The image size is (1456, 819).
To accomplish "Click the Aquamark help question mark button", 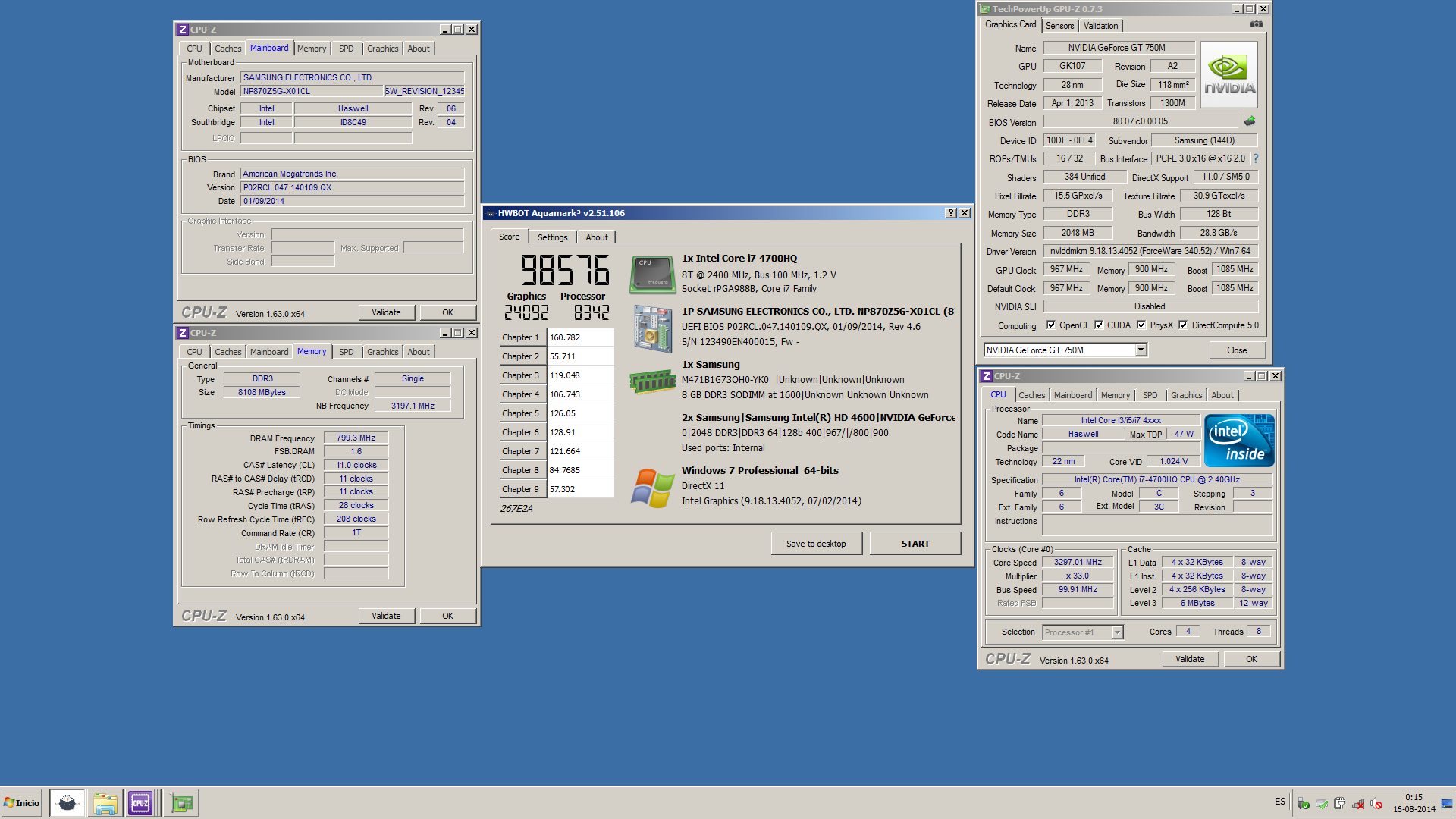I will pyautogui.click(x=951, y=213).
